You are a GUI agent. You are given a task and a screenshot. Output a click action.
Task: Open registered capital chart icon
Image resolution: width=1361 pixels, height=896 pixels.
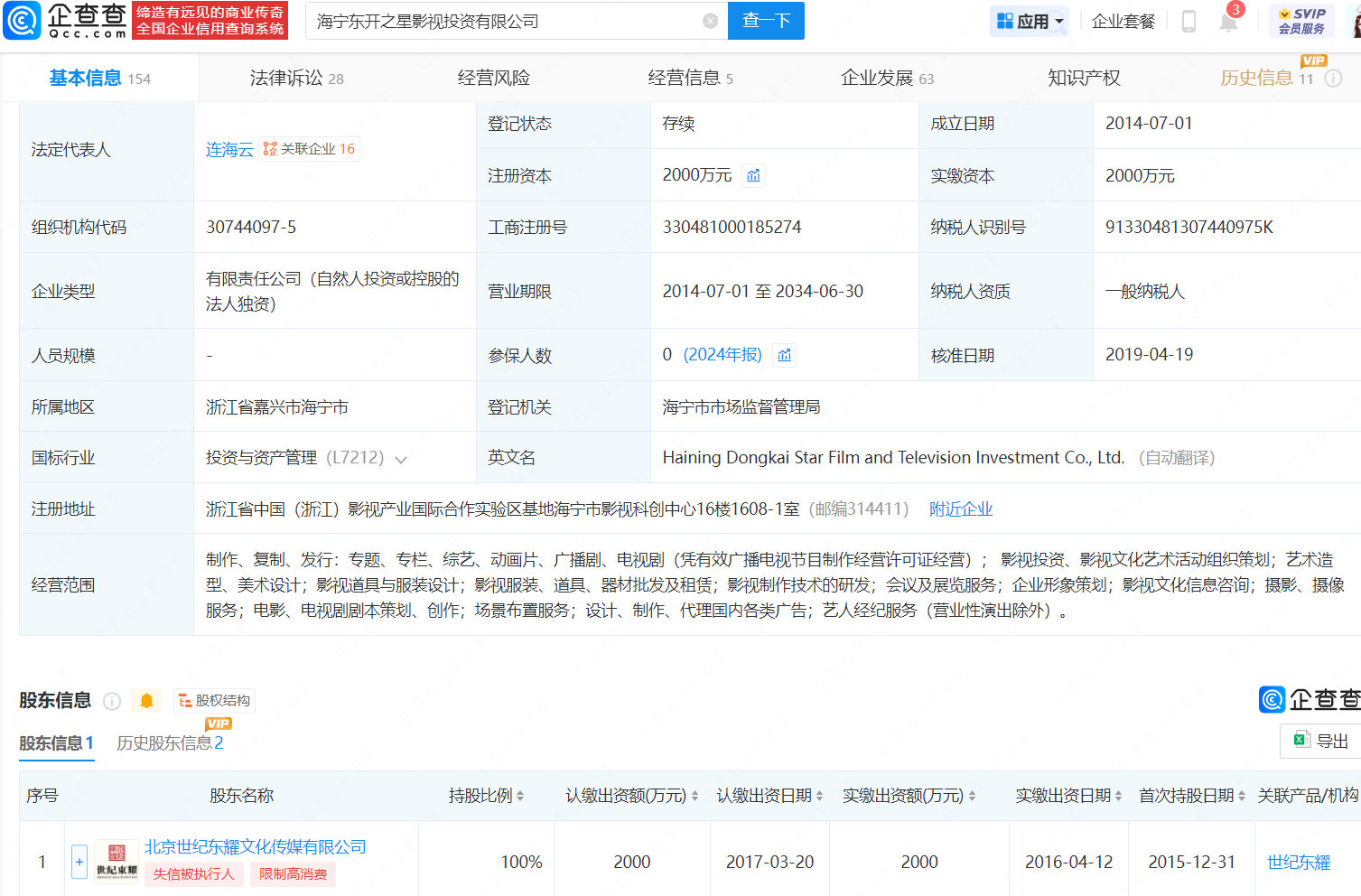[x=753, y=175]
